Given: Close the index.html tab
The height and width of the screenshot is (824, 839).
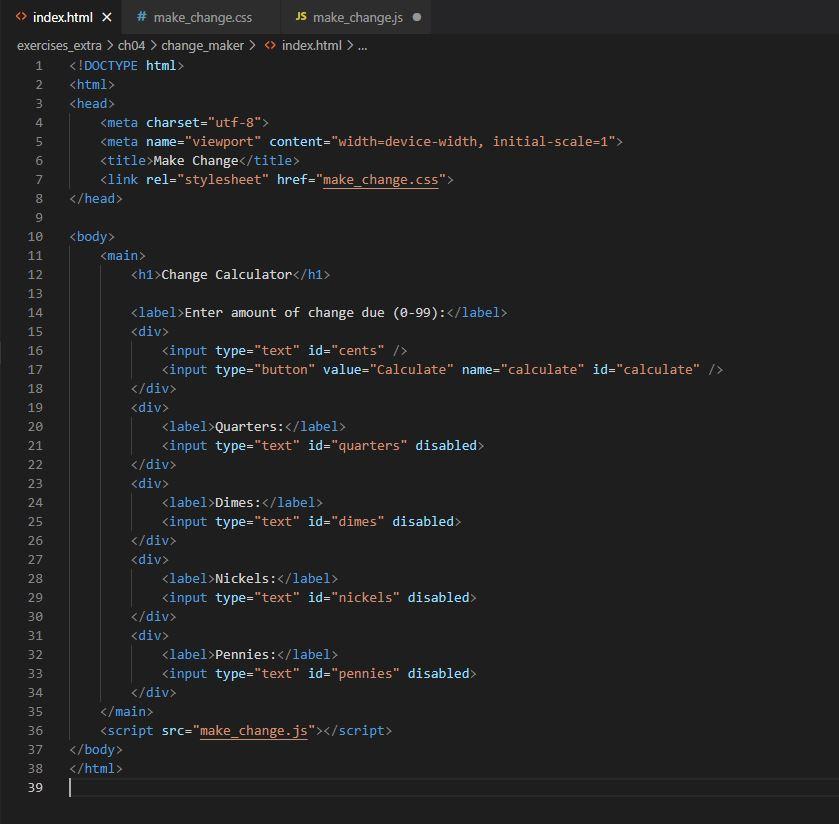Looking at the screenshot, I should [x=107, y=17].
